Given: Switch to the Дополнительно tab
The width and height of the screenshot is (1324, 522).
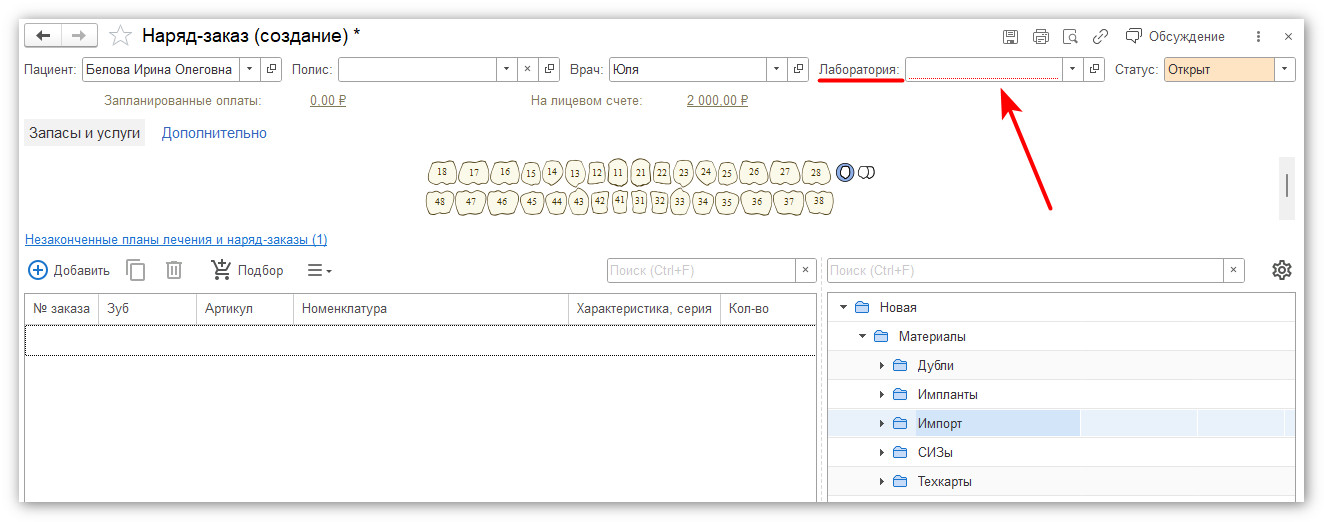Looking at the screenshot, I should (x=214, y=132).
